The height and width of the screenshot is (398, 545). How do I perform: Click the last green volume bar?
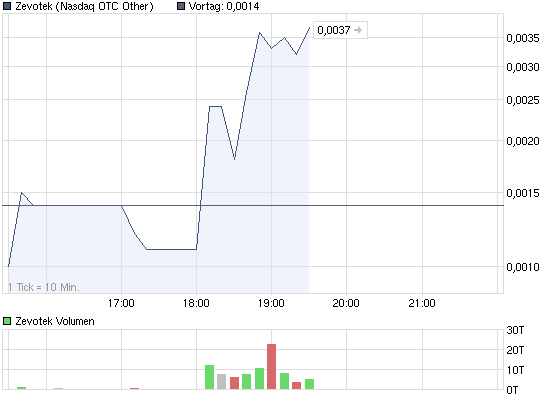tap(309, 384)
